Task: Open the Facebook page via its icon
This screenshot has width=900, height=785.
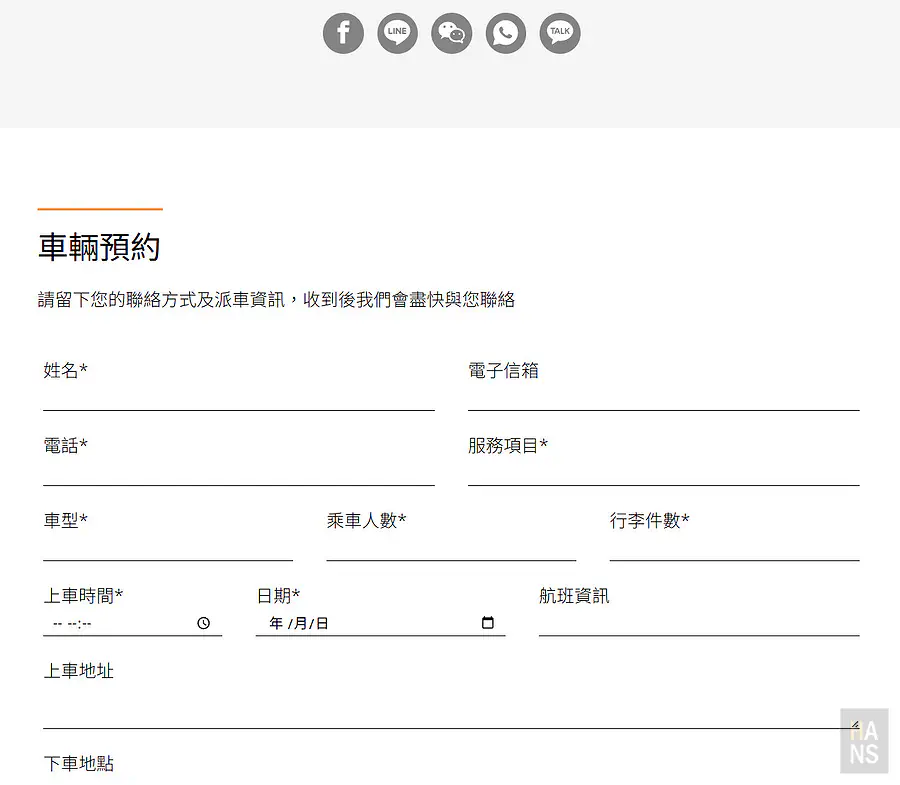Action: pos(343,33)
